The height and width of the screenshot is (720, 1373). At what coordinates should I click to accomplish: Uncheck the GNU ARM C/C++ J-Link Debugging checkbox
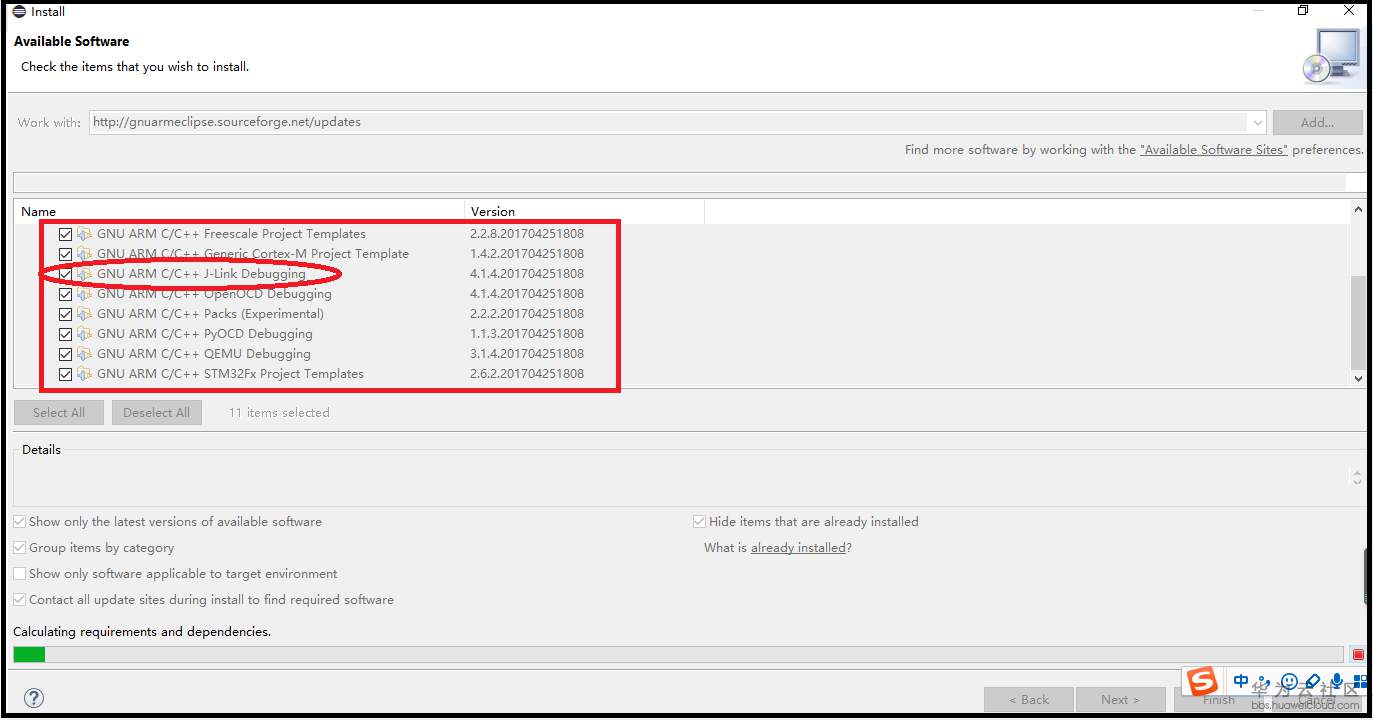coord(66,274)
